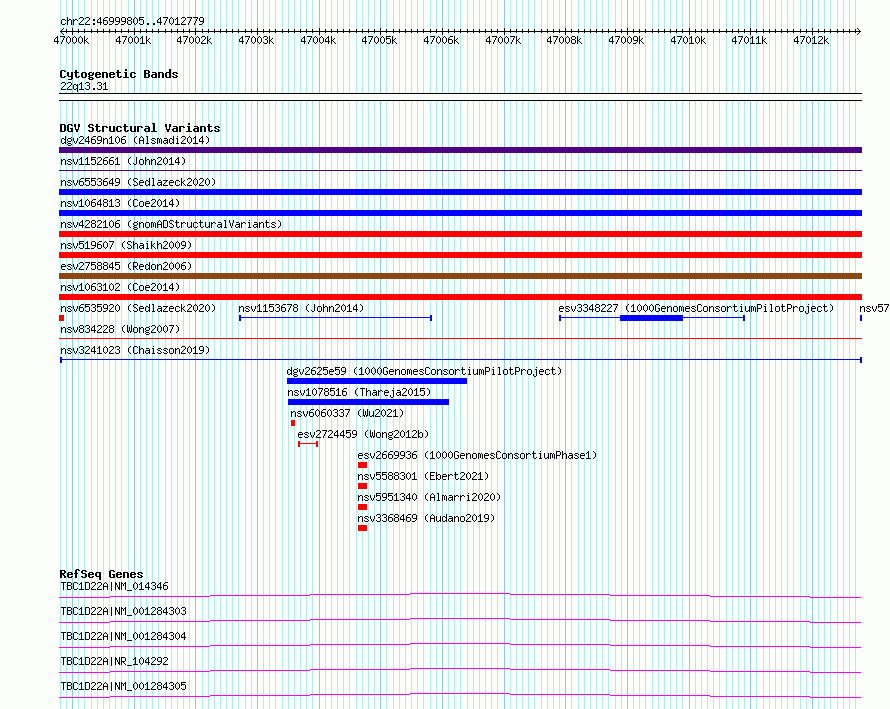This screenshot has width=890, height=709.
Task: Click the 47009k ruler tick label
Action: 626,40
